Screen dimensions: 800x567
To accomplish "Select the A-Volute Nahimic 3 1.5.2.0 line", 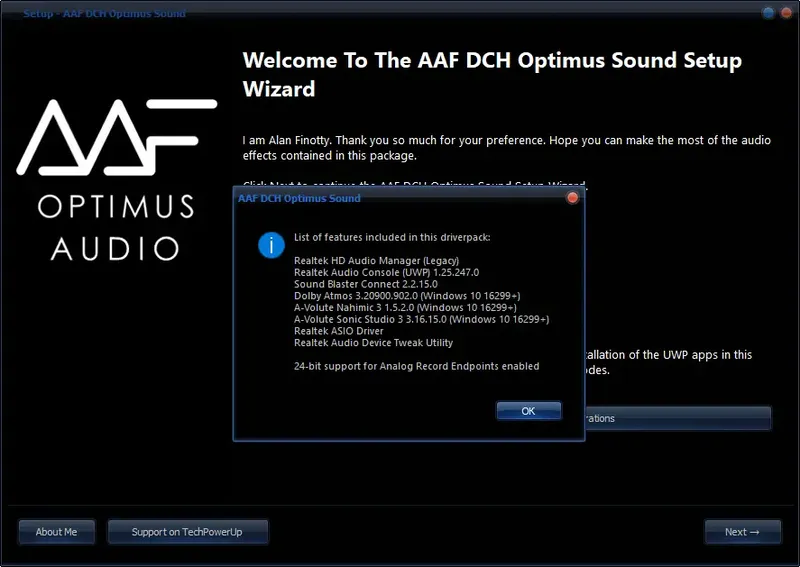I will (x=405, y=308).
